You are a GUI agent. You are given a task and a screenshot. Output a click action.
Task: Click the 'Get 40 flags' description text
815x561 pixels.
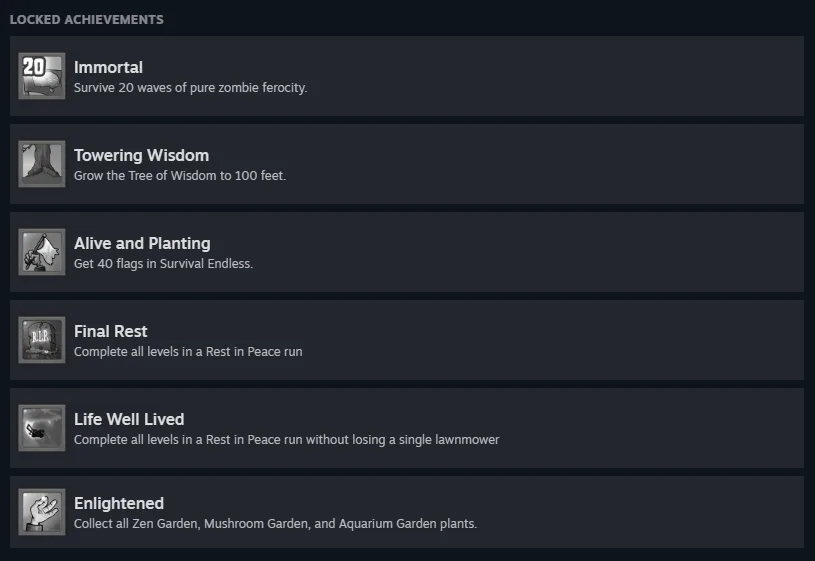click(163, 264)
